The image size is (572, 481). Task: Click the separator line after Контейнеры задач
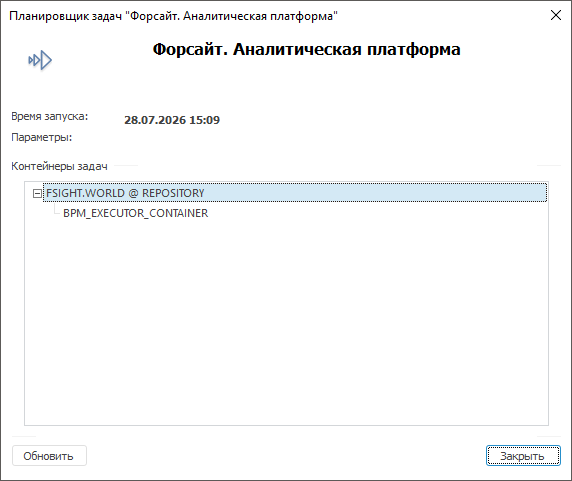point(127,166)
